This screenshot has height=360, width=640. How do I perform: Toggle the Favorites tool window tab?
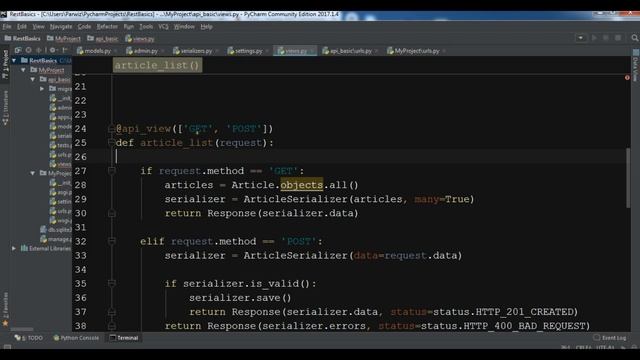pyautogui.click(x=5, y=309)
